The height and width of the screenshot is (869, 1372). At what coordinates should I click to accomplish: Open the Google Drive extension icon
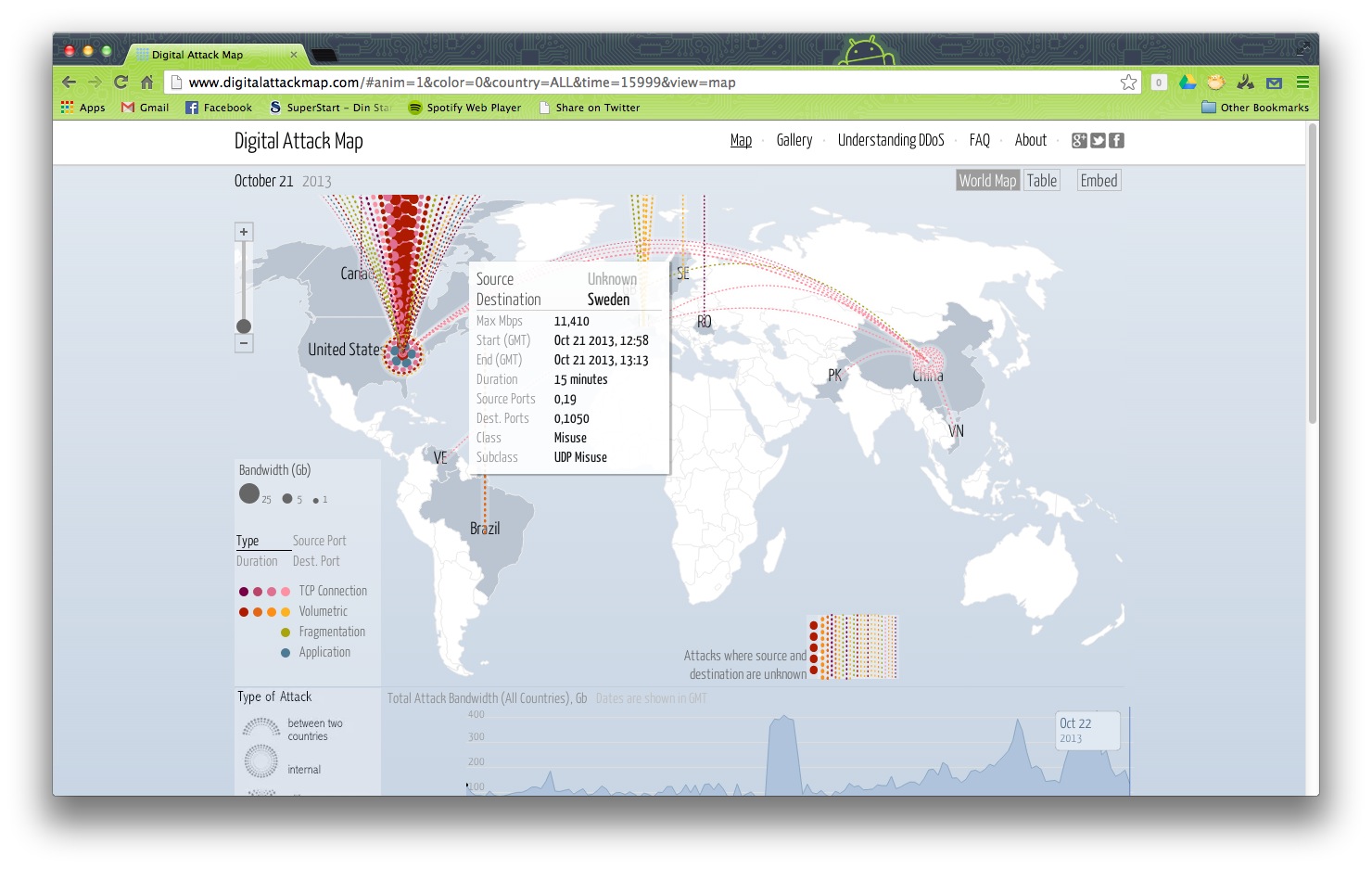pyautogui.click(x=1188, y=83)
